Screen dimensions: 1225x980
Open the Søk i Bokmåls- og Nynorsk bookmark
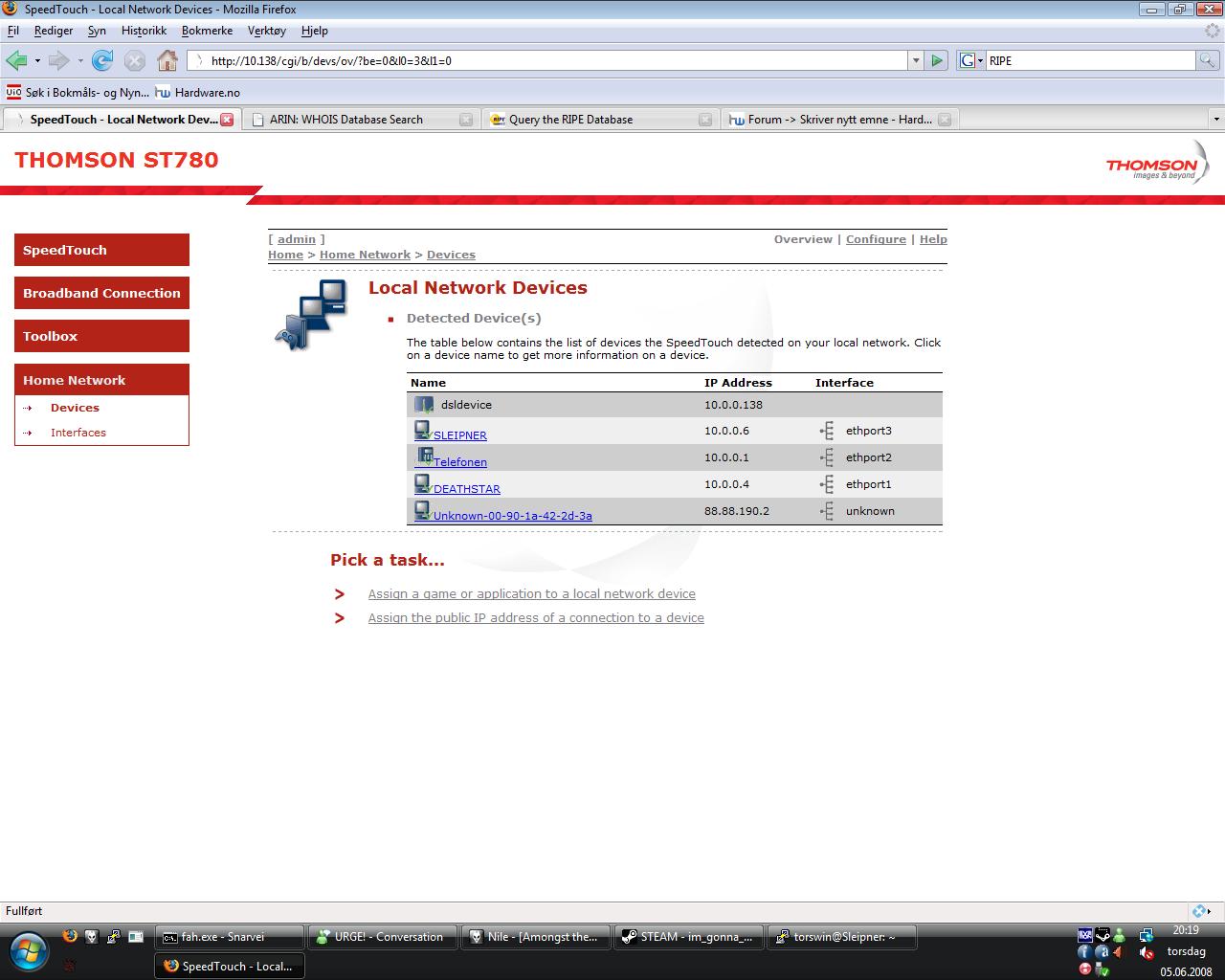coord(78,93)
